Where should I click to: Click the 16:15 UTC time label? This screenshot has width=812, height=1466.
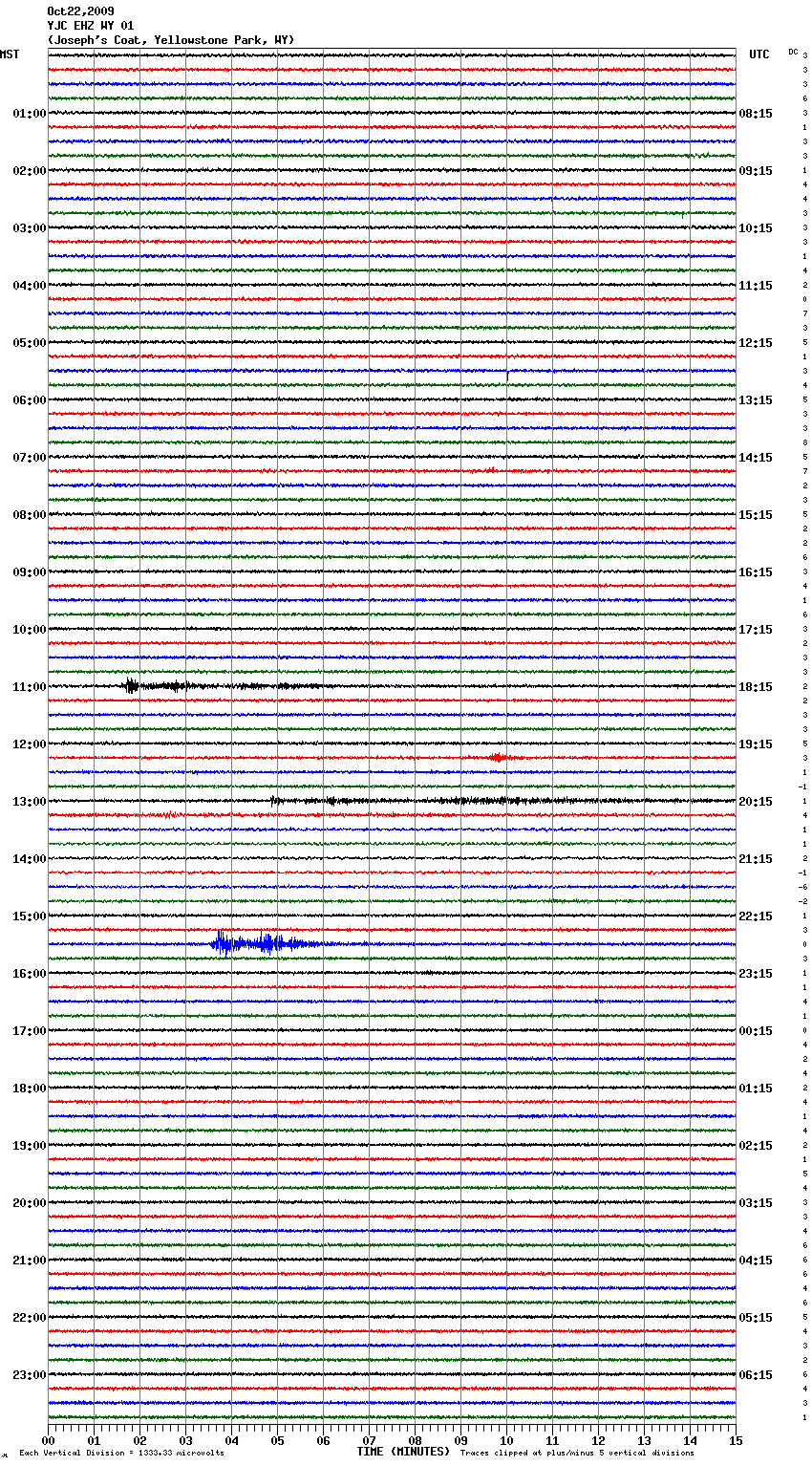click(x=756, y=572)
